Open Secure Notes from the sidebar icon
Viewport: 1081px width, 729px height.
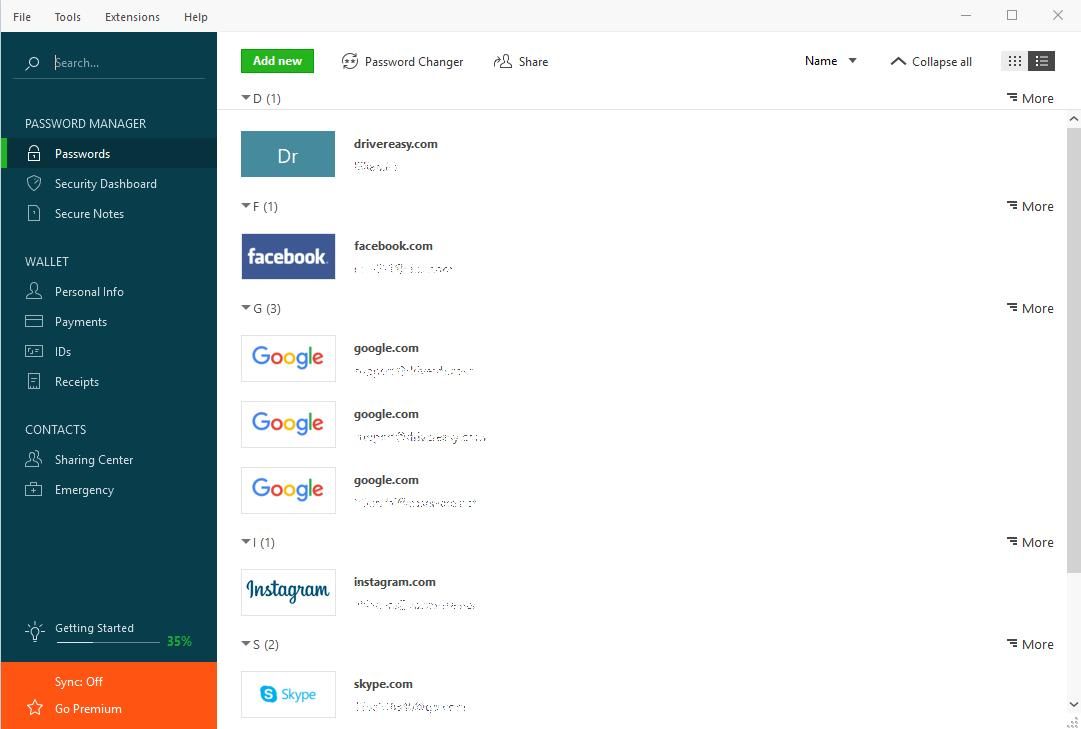click(x=34, y=214)
